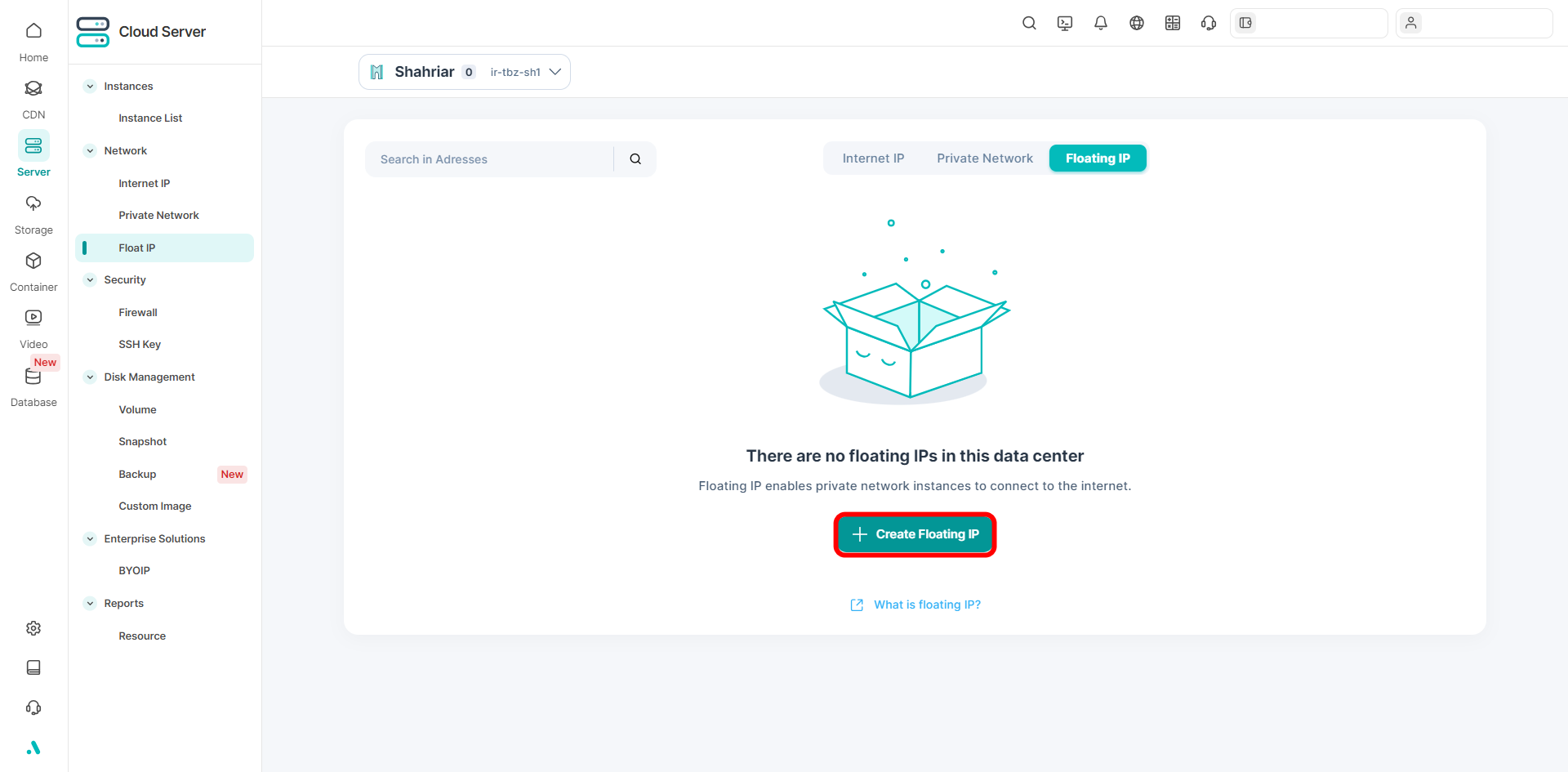Open the top bar search icon
This screenshot has height=772, width=1568.
(1029, 23)
